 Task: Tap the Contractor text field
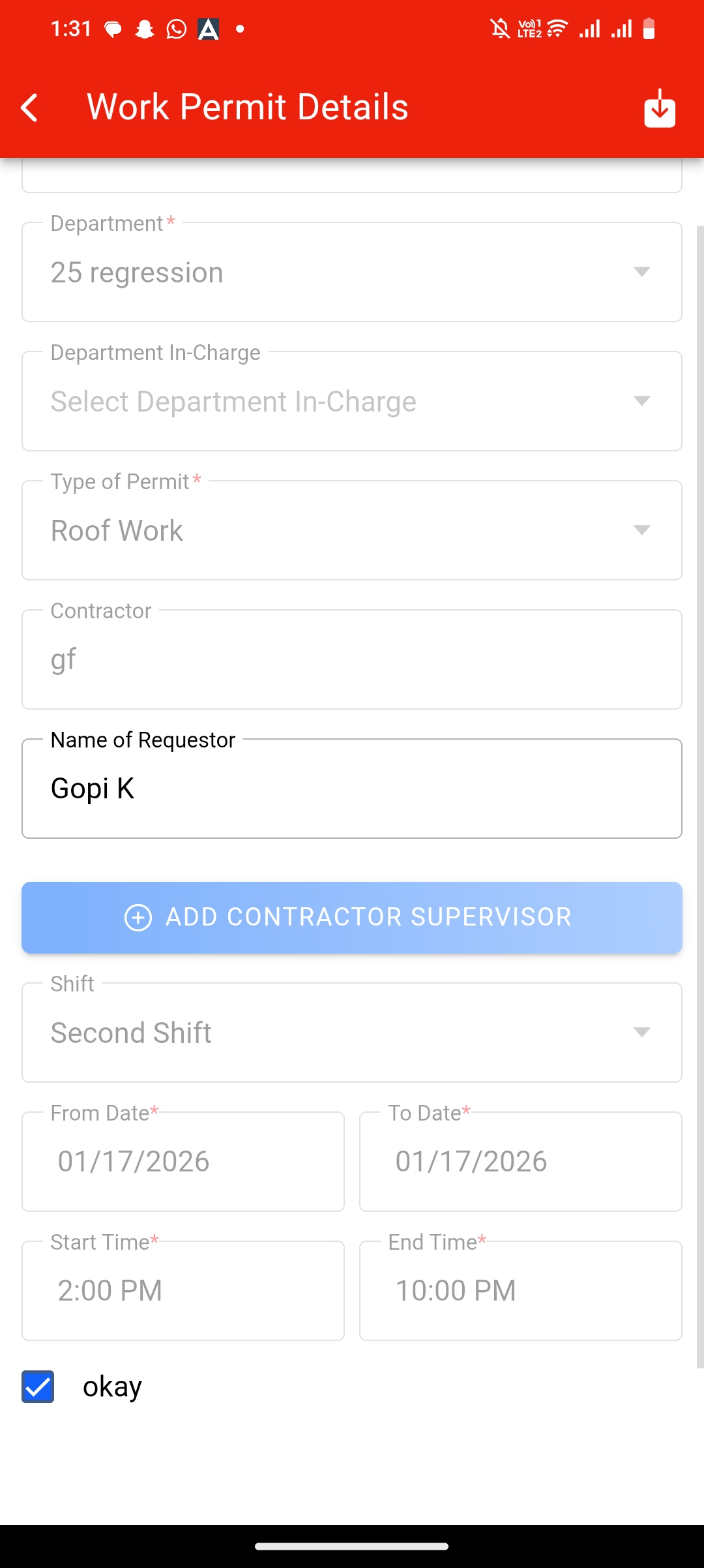[x=352, y=660]
